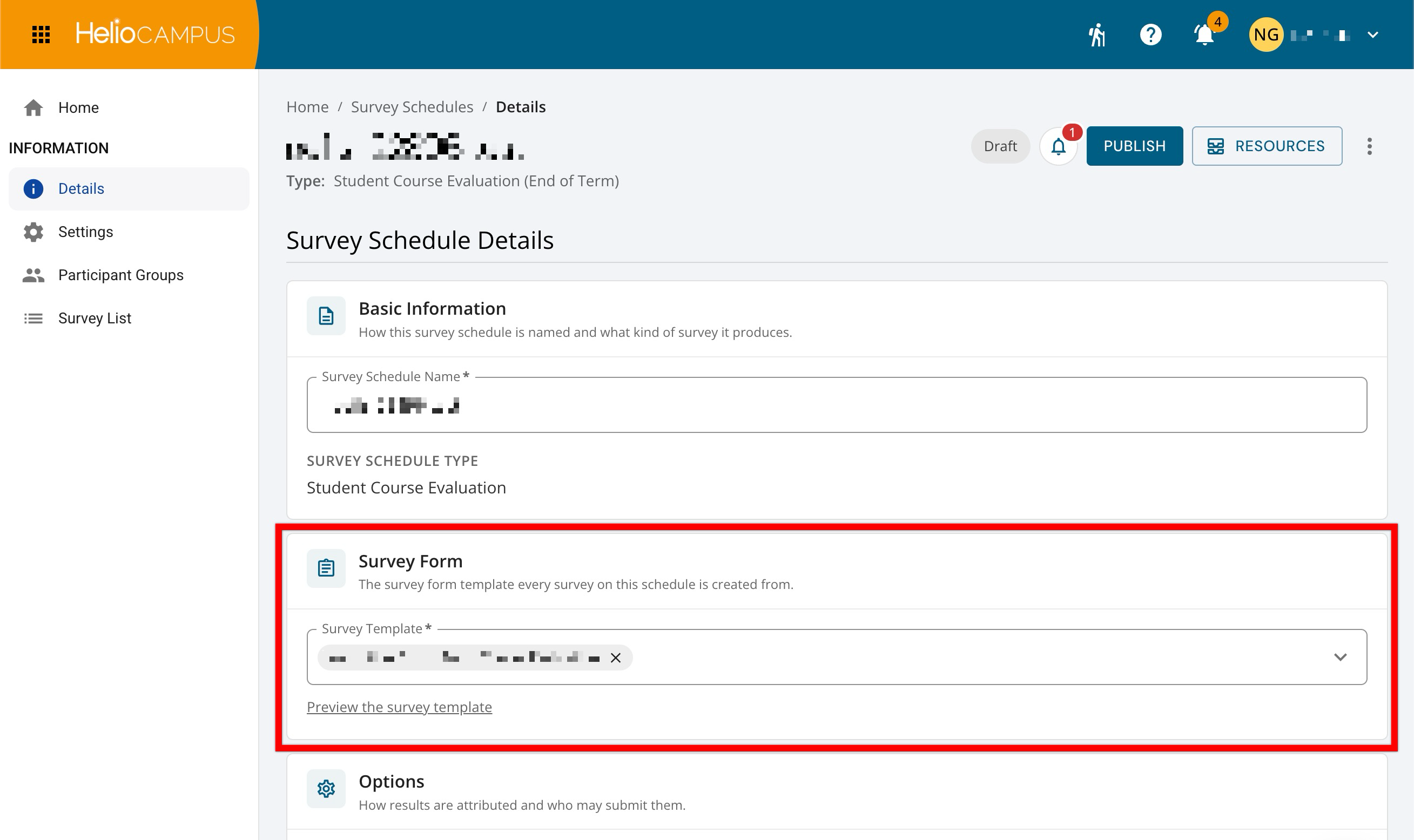
Task: Click the Basic Information document icon
Action: 326,316
